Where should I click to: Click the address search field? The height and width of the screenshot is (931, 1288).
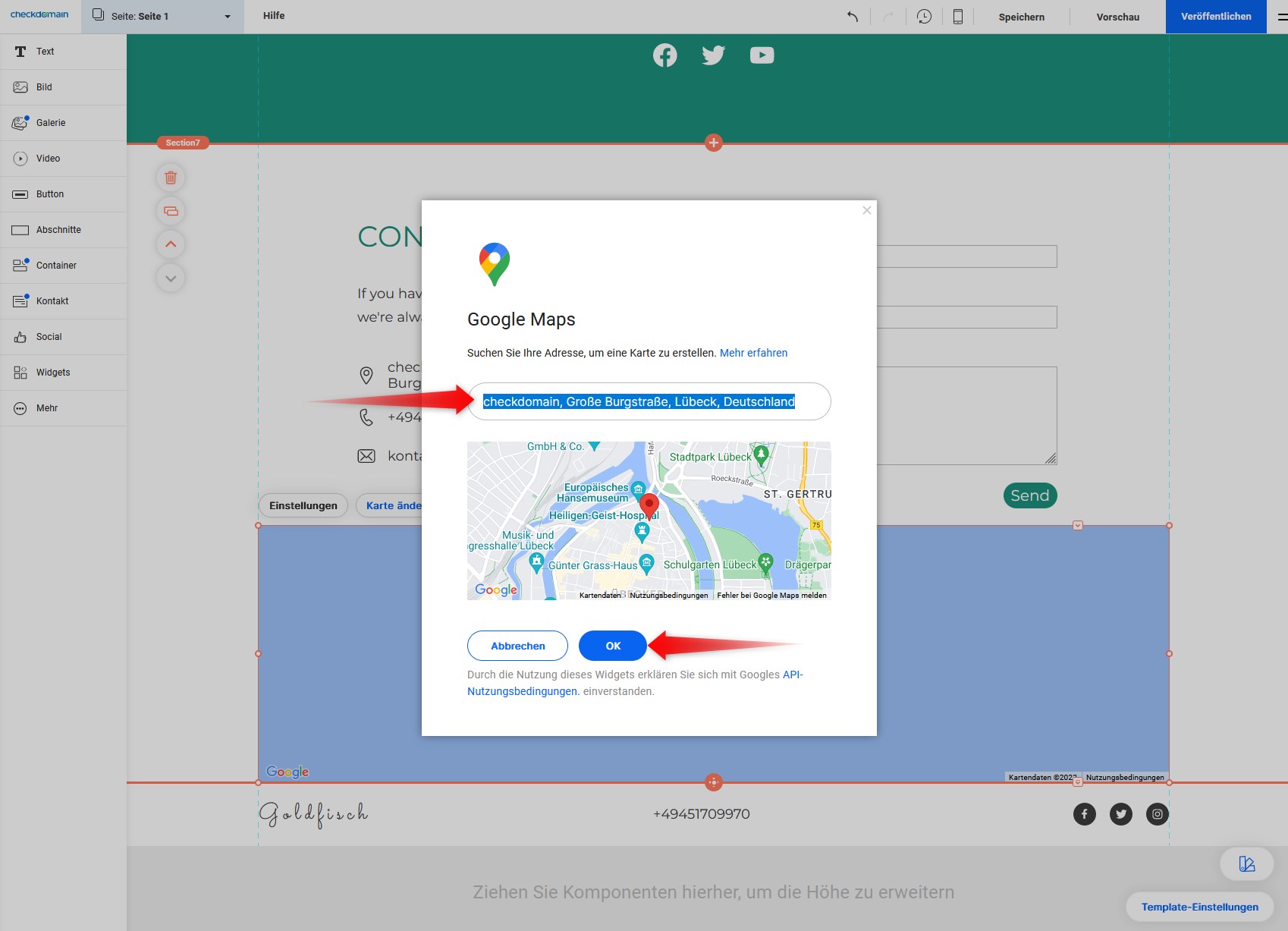649,401
